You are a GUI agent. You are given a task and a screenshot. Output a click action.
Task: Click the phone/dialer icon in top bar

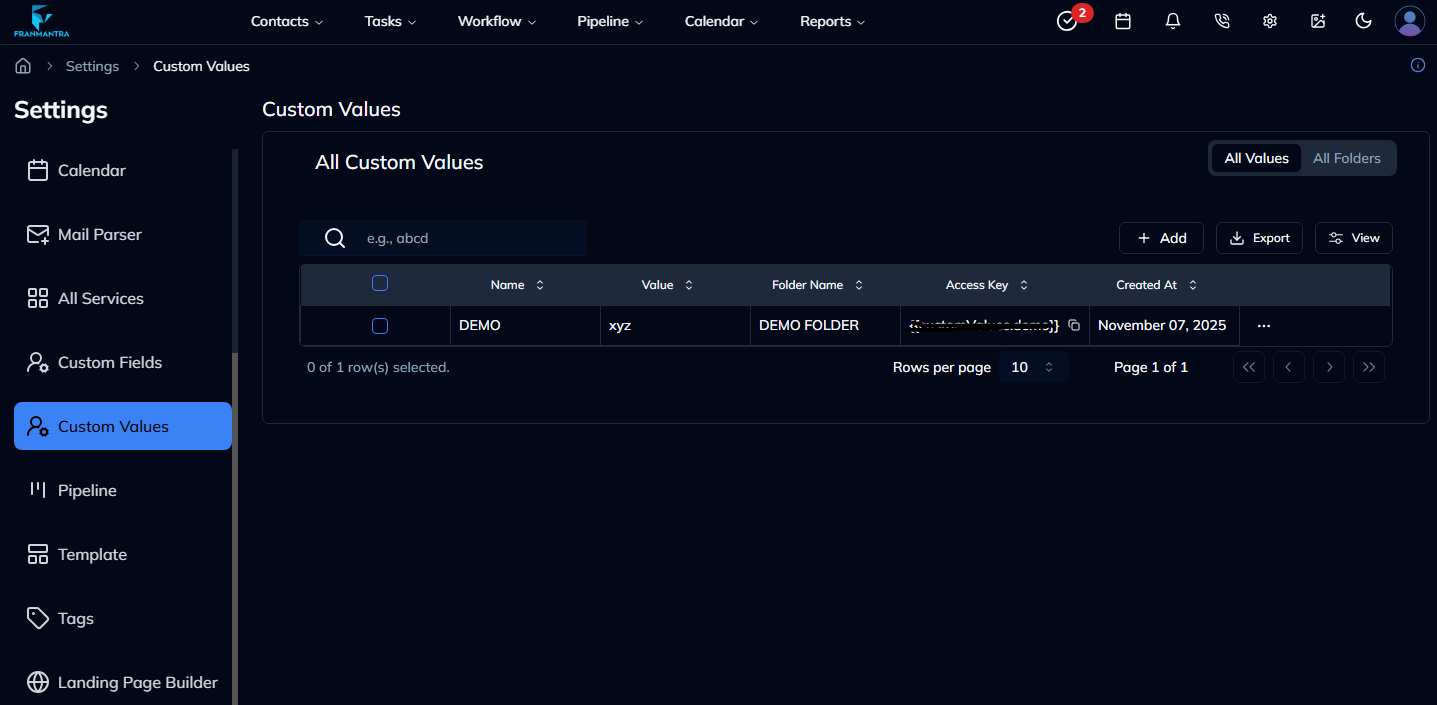pos(1221,20)
